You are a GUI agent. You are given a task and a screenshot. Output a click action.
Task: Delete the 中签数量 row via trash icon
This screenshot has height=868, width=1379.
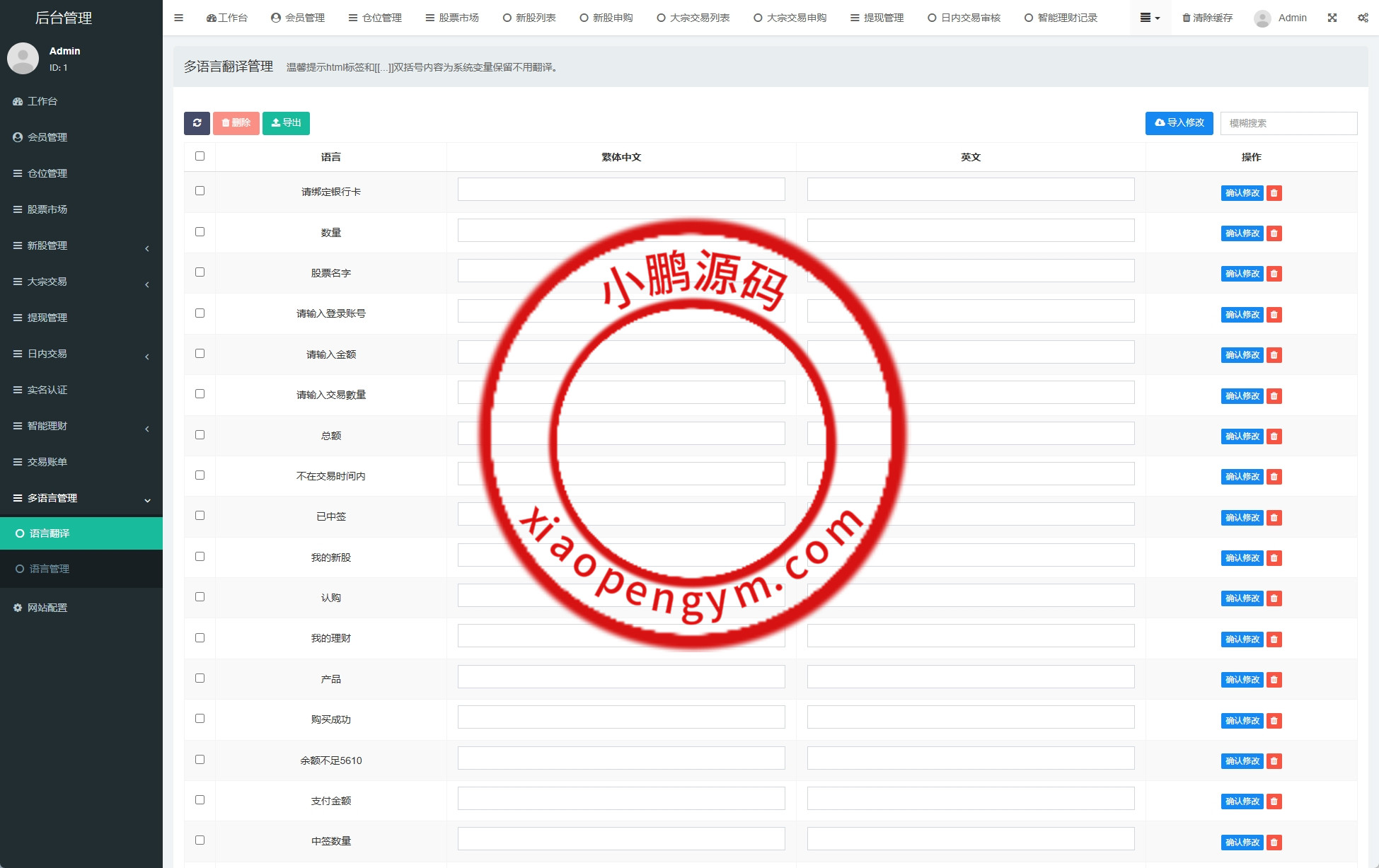1274,843
